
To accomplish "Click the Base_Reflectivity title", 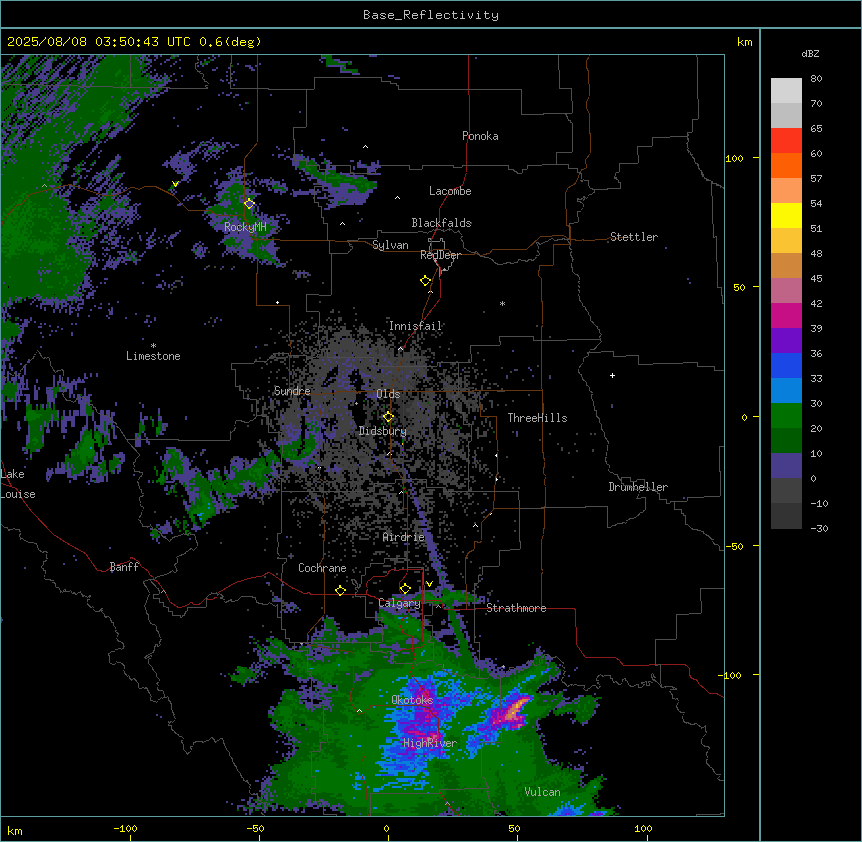I will tap(431, 15).
